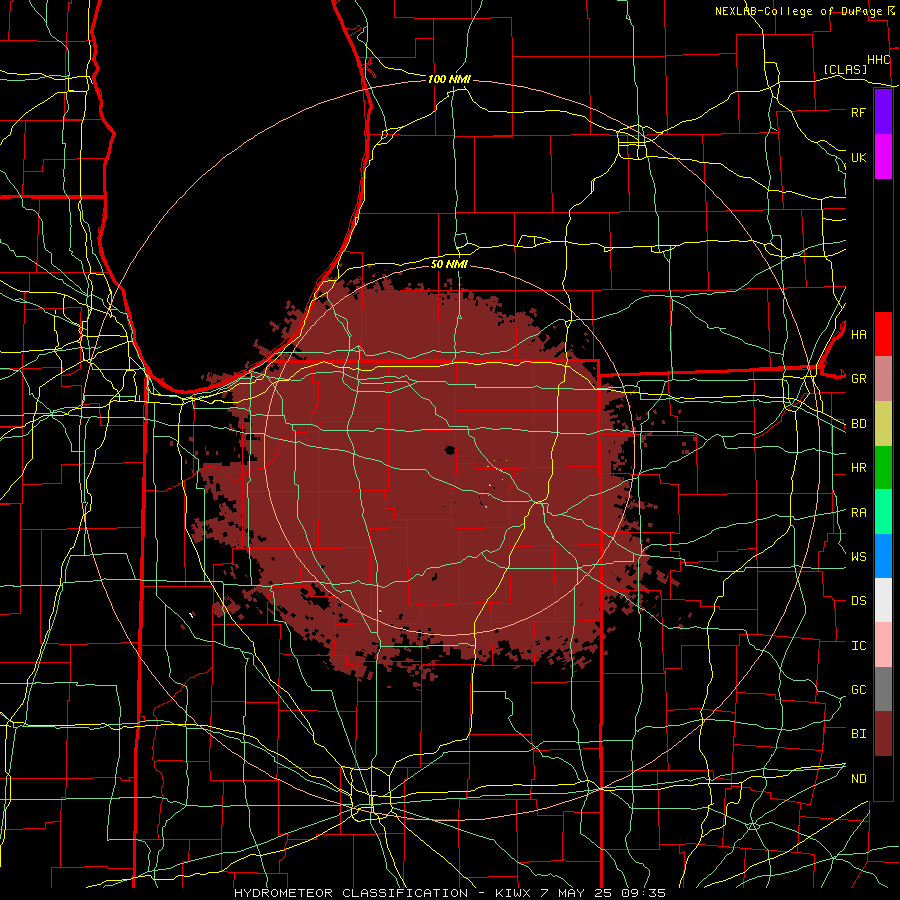The height and width of the screenshot is (900, 900).
Task: Click the IC legend label
Action: pyautogui.click(x=858, y=646)
